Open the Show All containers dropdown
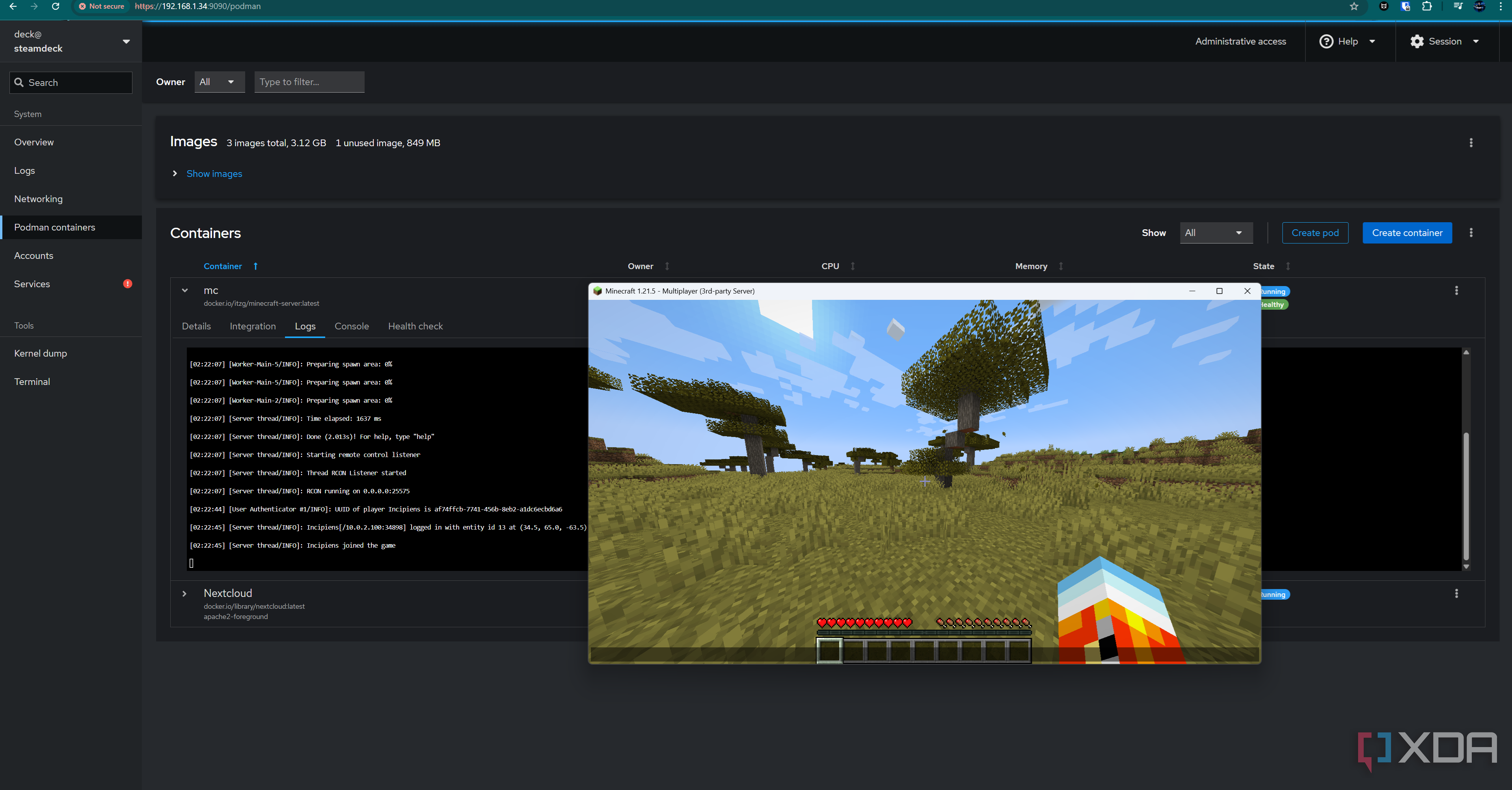 (1216, 232)
